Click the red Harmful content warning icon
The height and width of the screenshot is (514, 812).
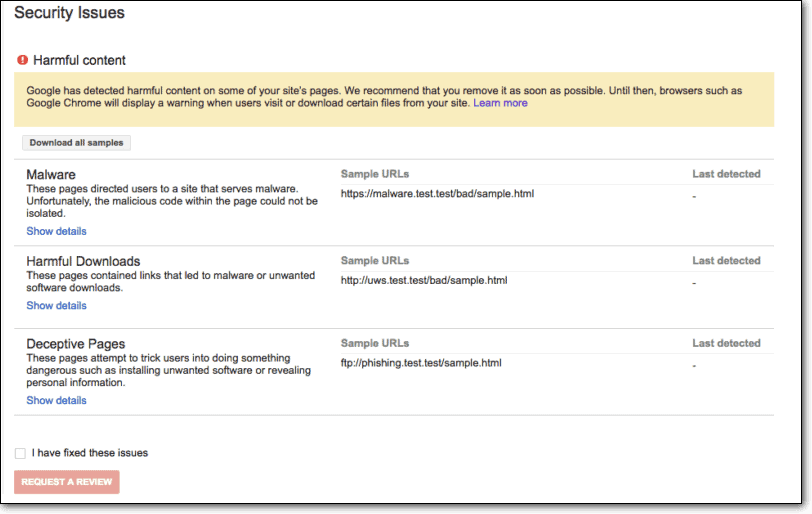point(22,60)
